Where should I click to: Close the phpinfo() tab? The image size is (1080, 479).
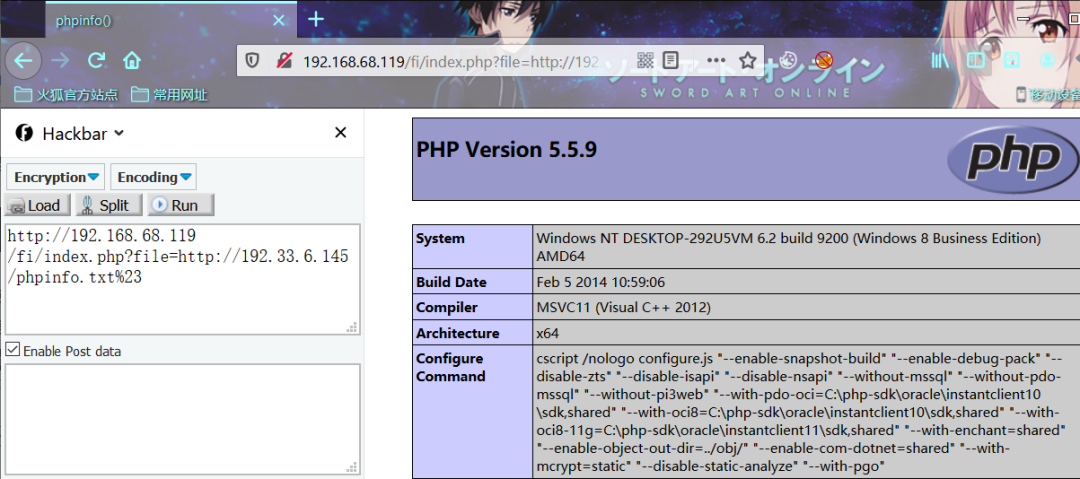(x=278, y=20)
